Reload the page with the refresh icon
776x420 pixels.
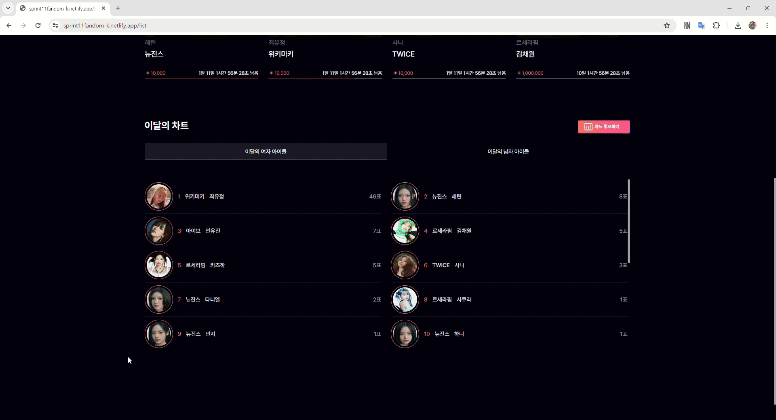click(x=38, y=25)
